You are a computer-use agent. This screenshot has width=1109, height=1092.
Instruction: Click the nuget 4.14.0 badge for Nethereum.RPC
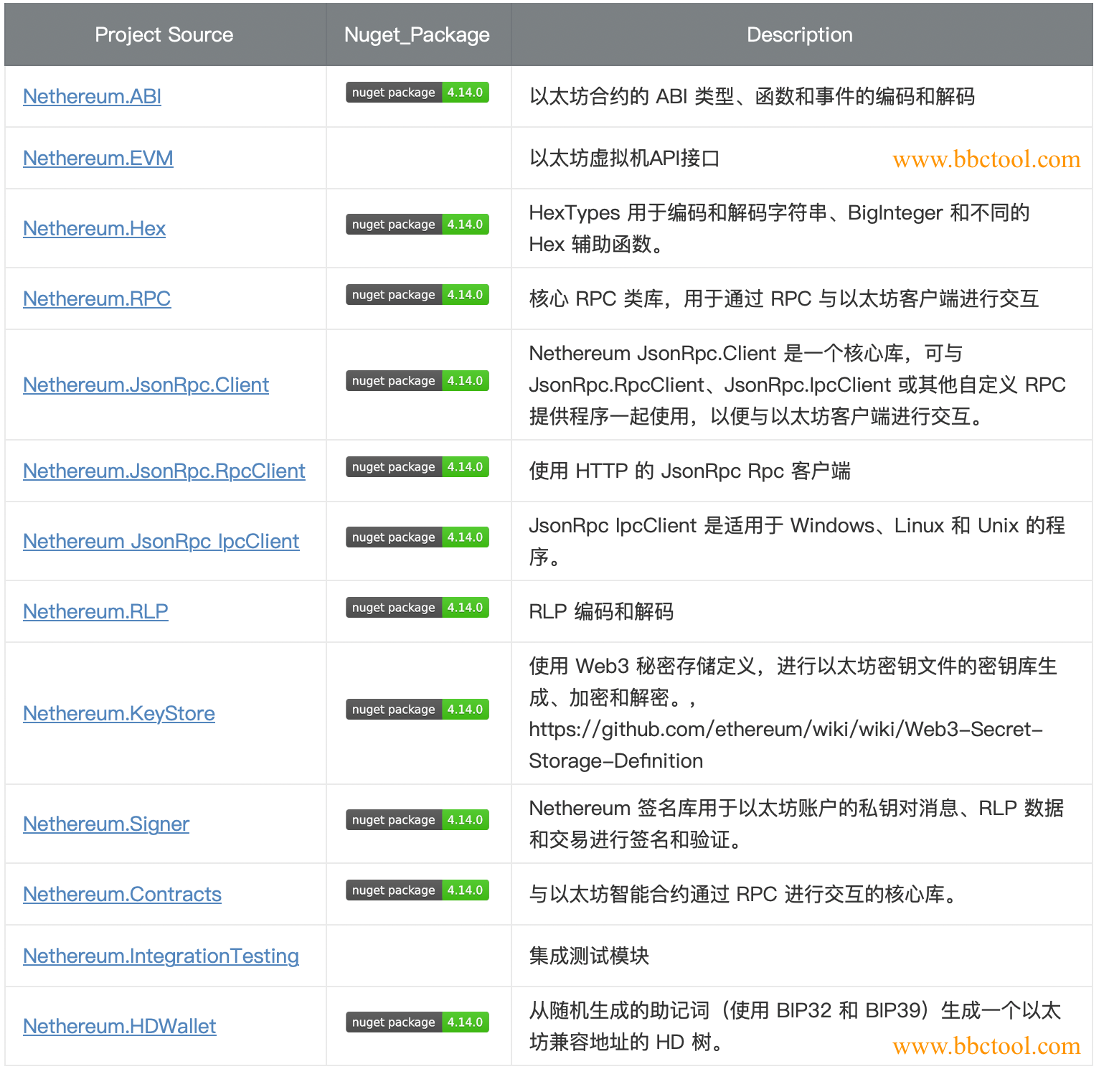pyautogui.click(x=417, y=295)
